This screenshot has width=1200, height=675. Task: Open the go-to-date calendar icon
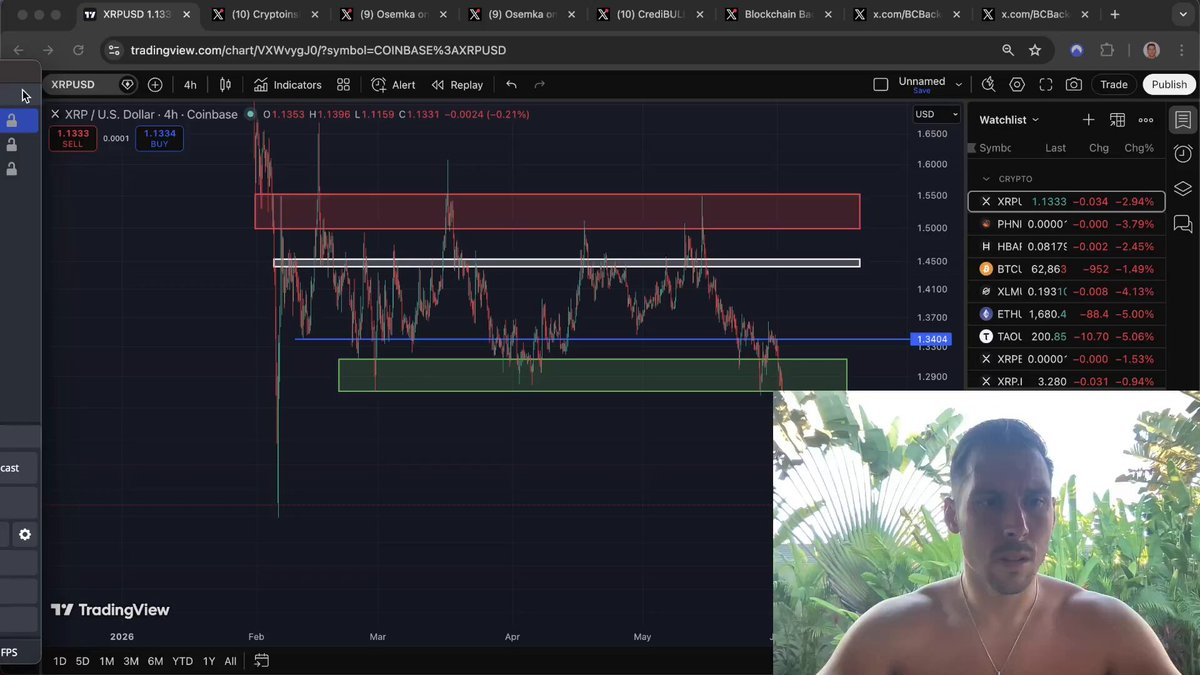[x=261, y=661]
